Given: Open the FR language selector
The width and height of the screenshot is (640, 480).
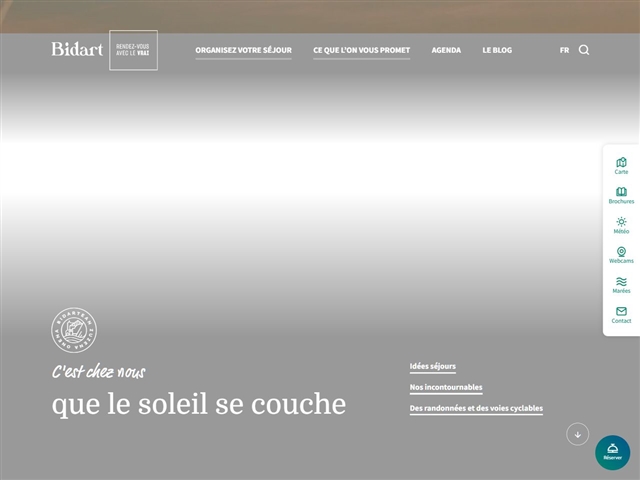Looking at the screenshot, I should pos(564,50).
